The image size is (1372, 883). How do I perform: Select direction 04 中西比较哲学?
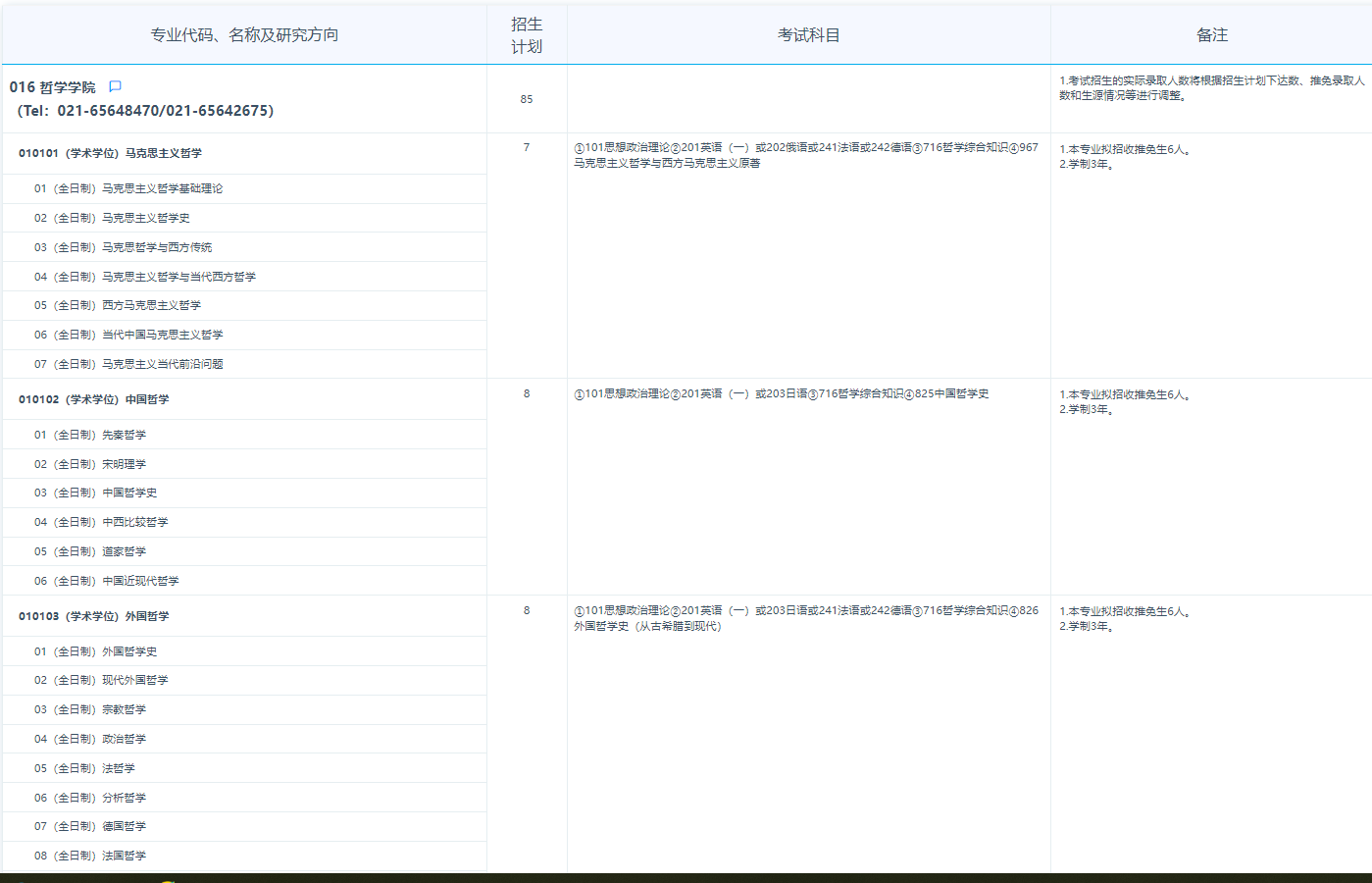(101, 522)
